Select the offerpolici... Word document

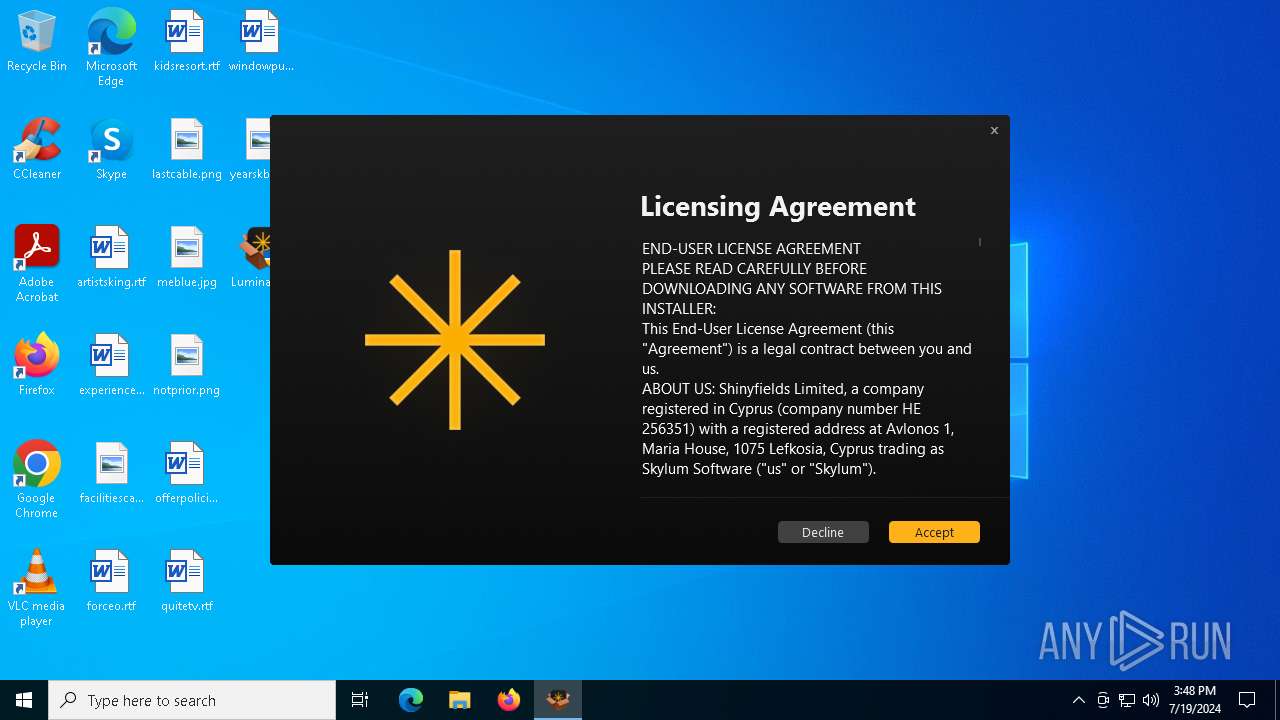tap(186, 474)
